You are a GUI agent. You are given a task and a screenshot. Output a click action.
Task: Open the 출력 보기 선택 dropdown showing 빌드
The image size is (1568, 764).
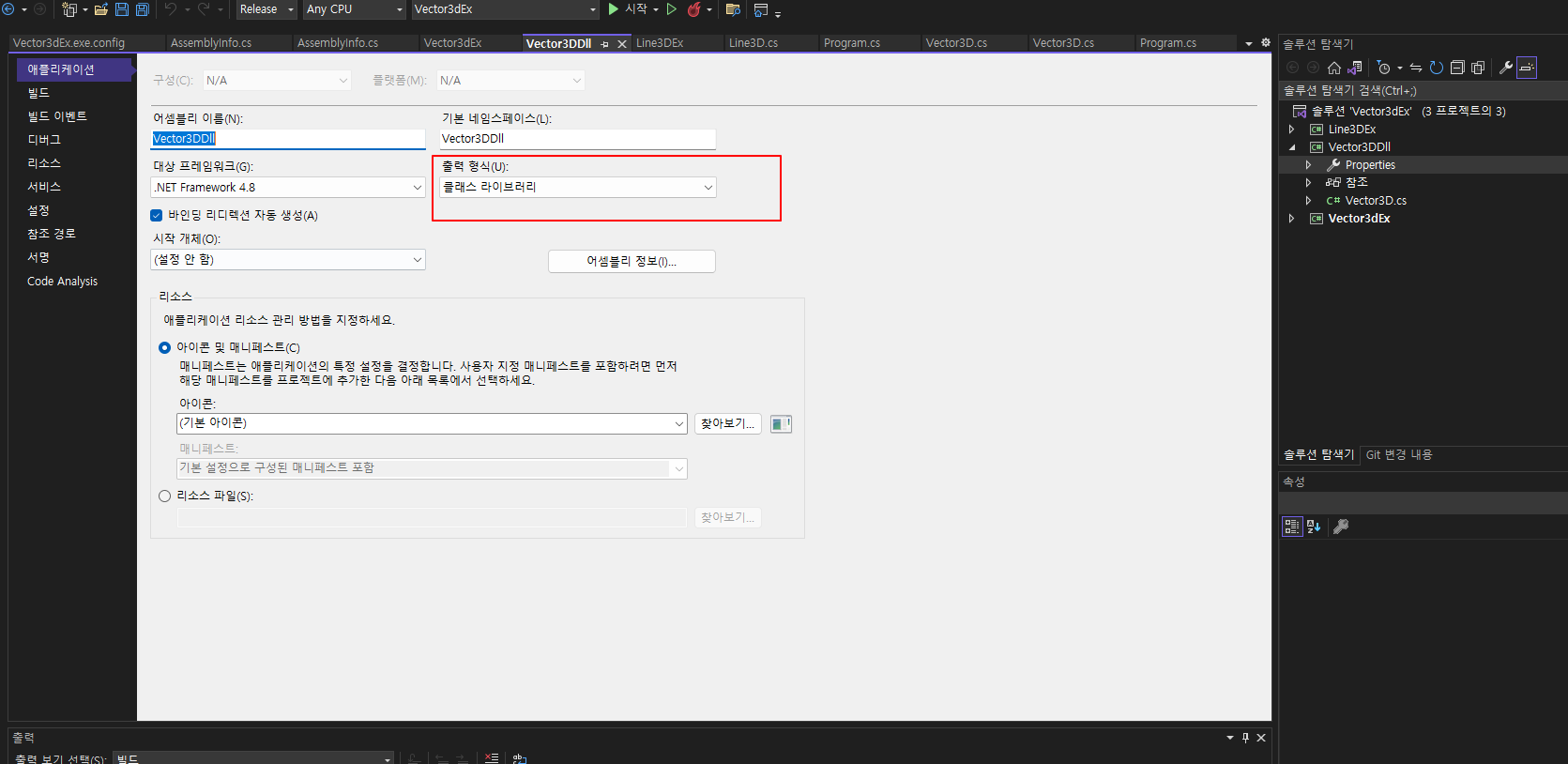[x=253, y=757]
